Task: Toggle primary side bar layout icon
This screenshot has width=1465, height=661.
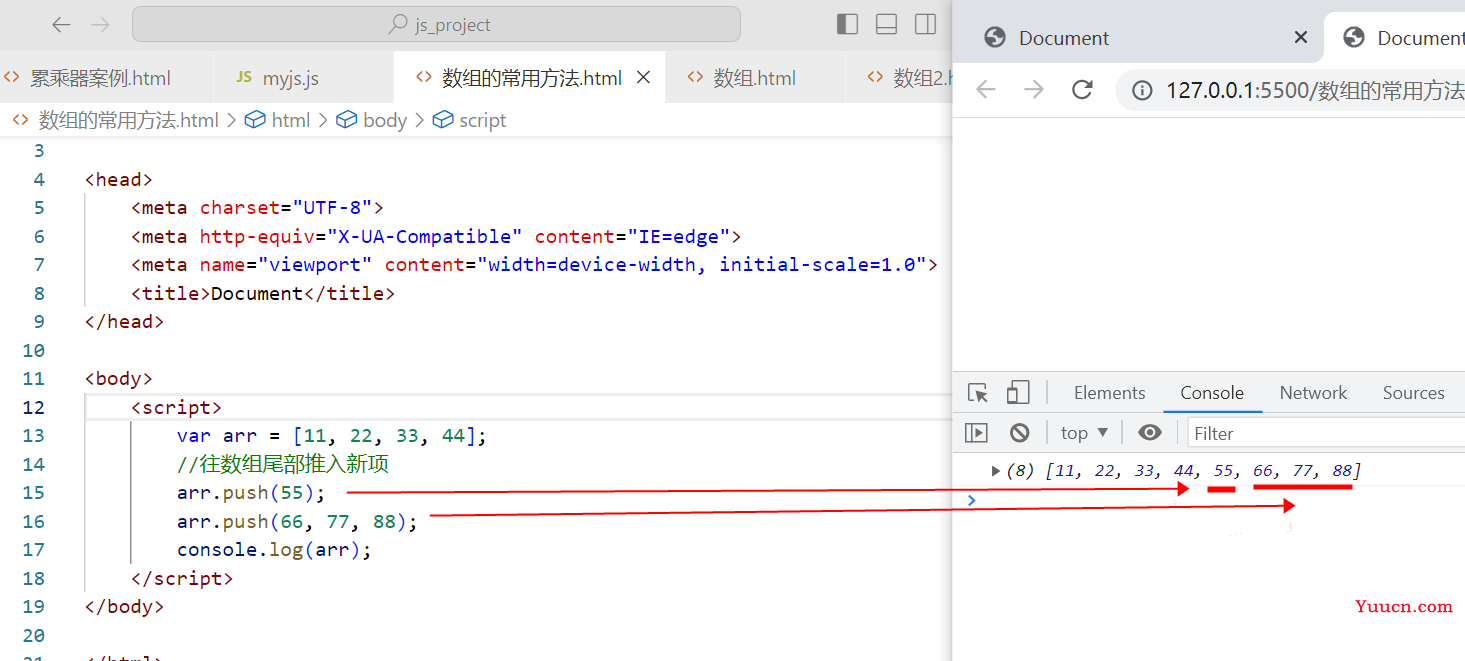Action: [x=847, y=24]
